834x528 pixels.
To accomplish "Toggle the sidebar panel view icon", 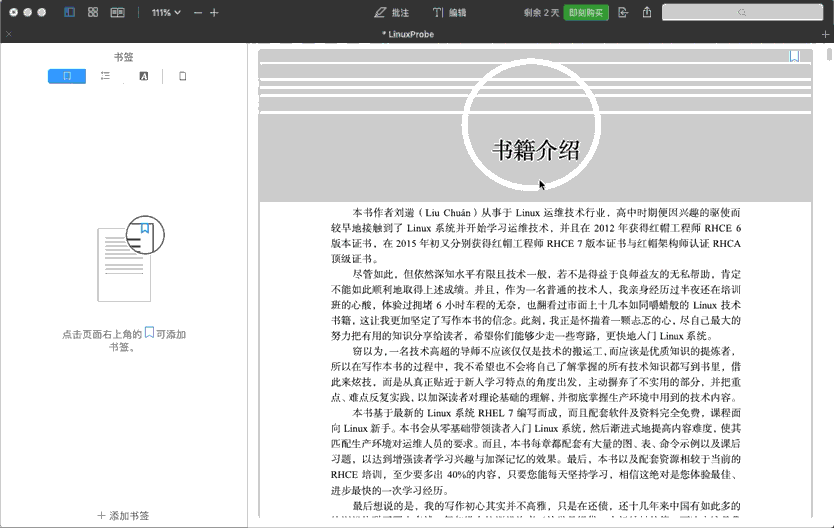I will (x=70, y=12).
